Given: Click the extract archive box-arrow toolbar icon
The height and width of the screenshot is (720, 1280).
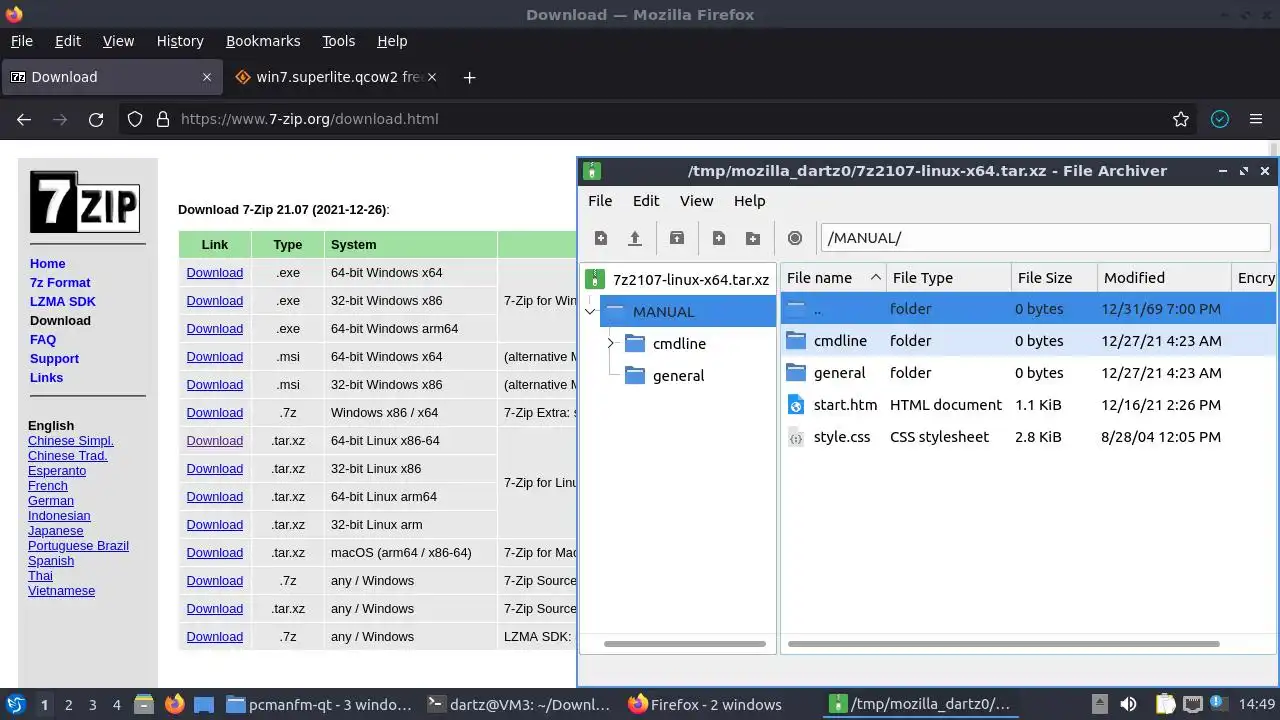Looking at the screenshot, I should click(677, 238).
